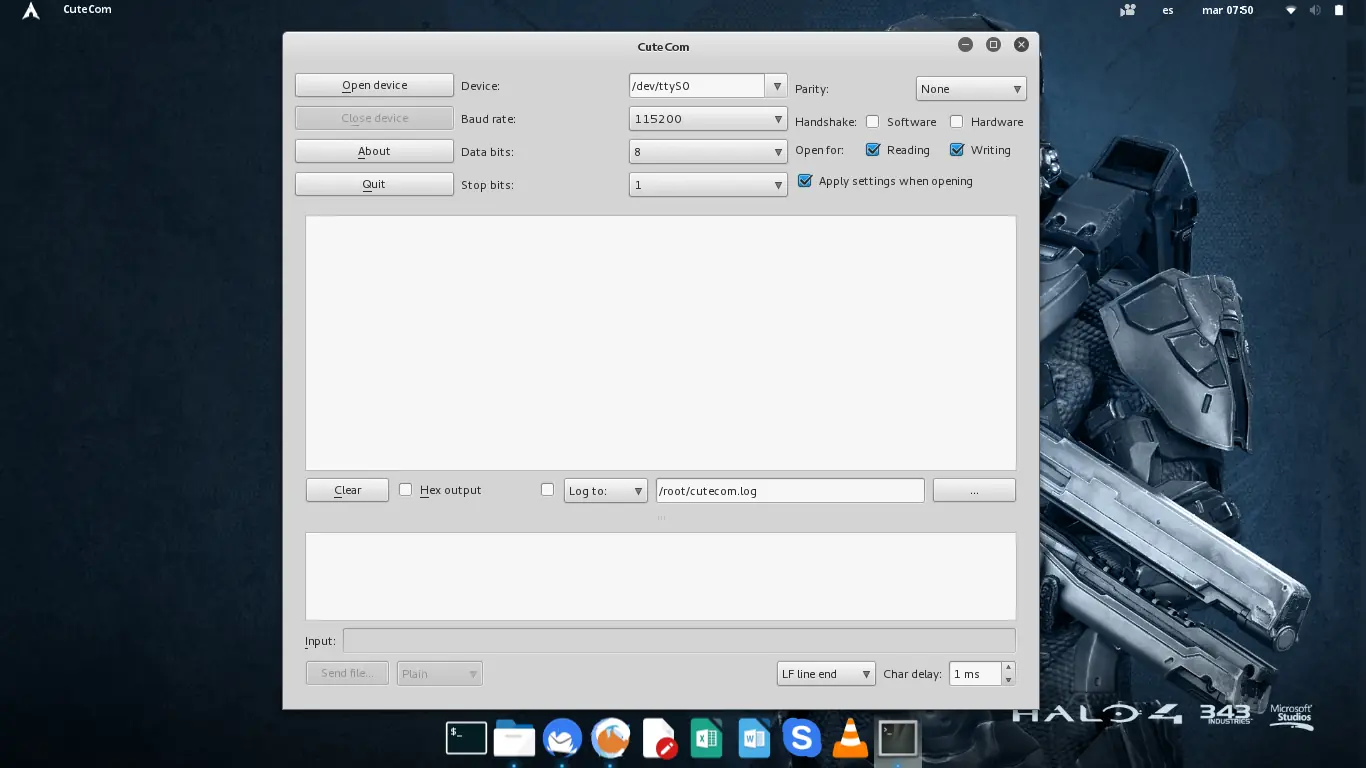Screen dimensions: 1366x768
Task: Click the Quit button
Action: 374,184
